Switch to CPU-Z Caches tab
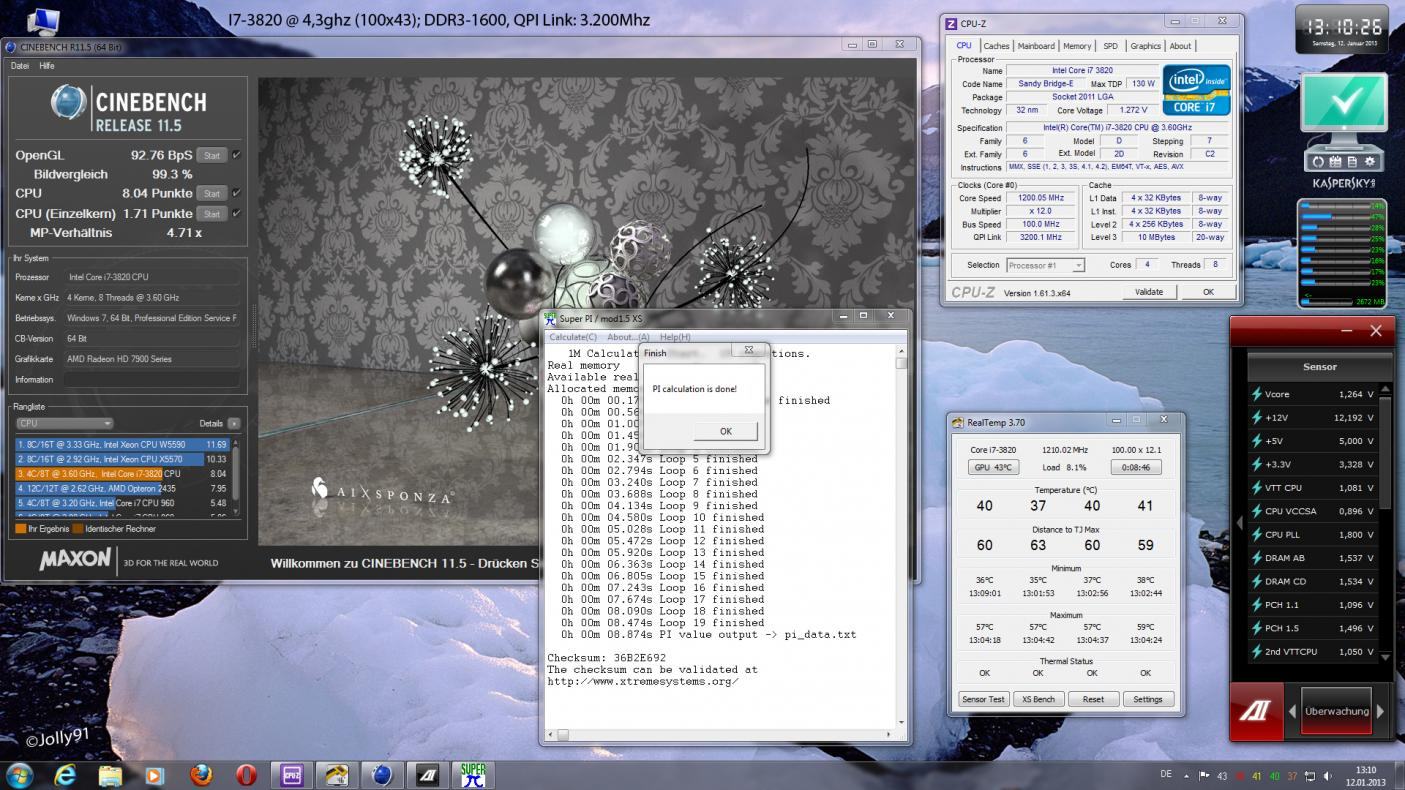The height and width of the screenshot is (790, 1405). click(x=996, y=46)
